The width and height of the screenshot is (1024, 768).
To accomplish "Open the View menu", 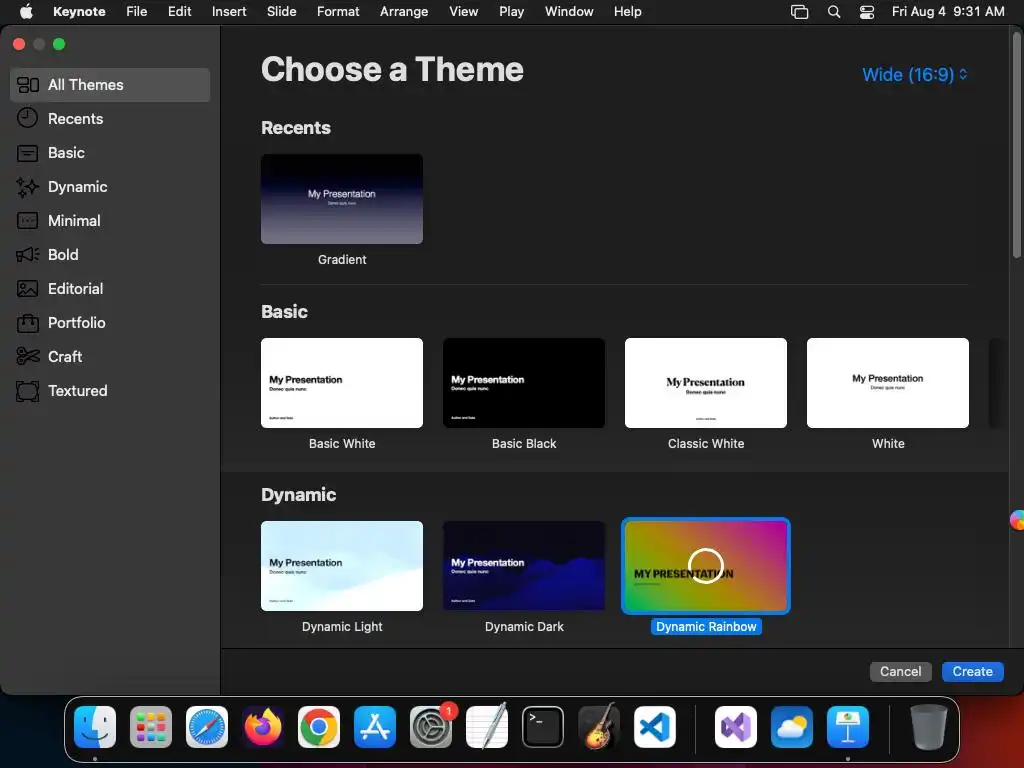I will pos(464,11).
